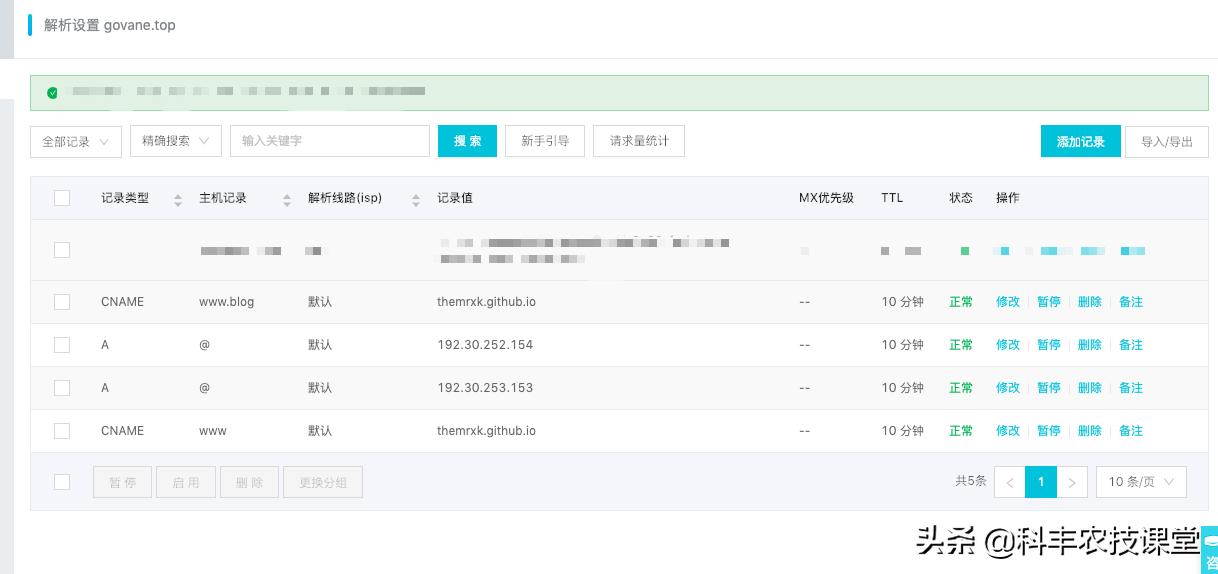Check the blurred first record row checkbox
Viewport: 1218px width, 574px height.
click(62, 250)
